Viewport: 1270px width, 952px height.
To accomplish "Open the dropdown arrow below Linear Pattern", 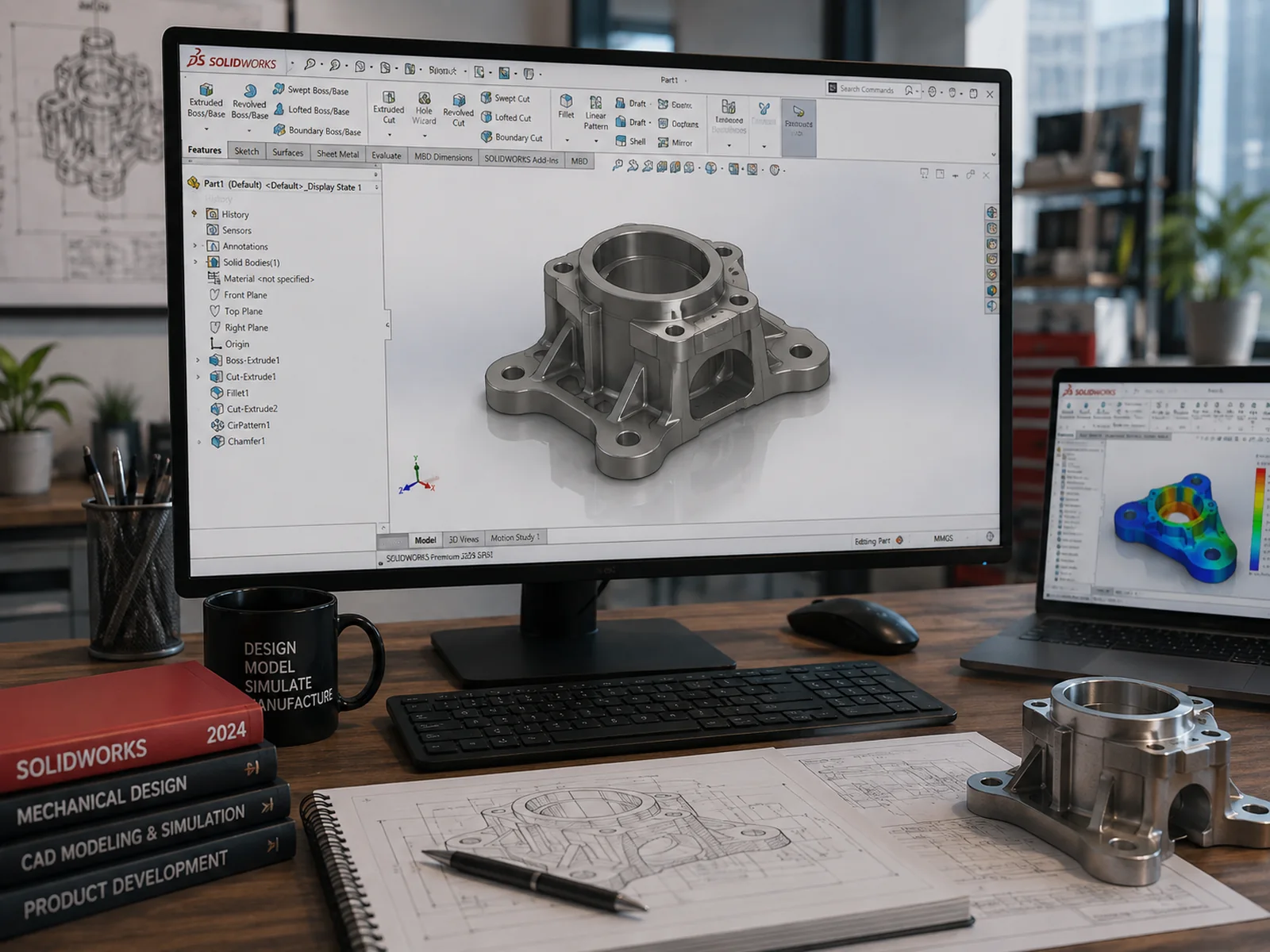I will 596,141.
